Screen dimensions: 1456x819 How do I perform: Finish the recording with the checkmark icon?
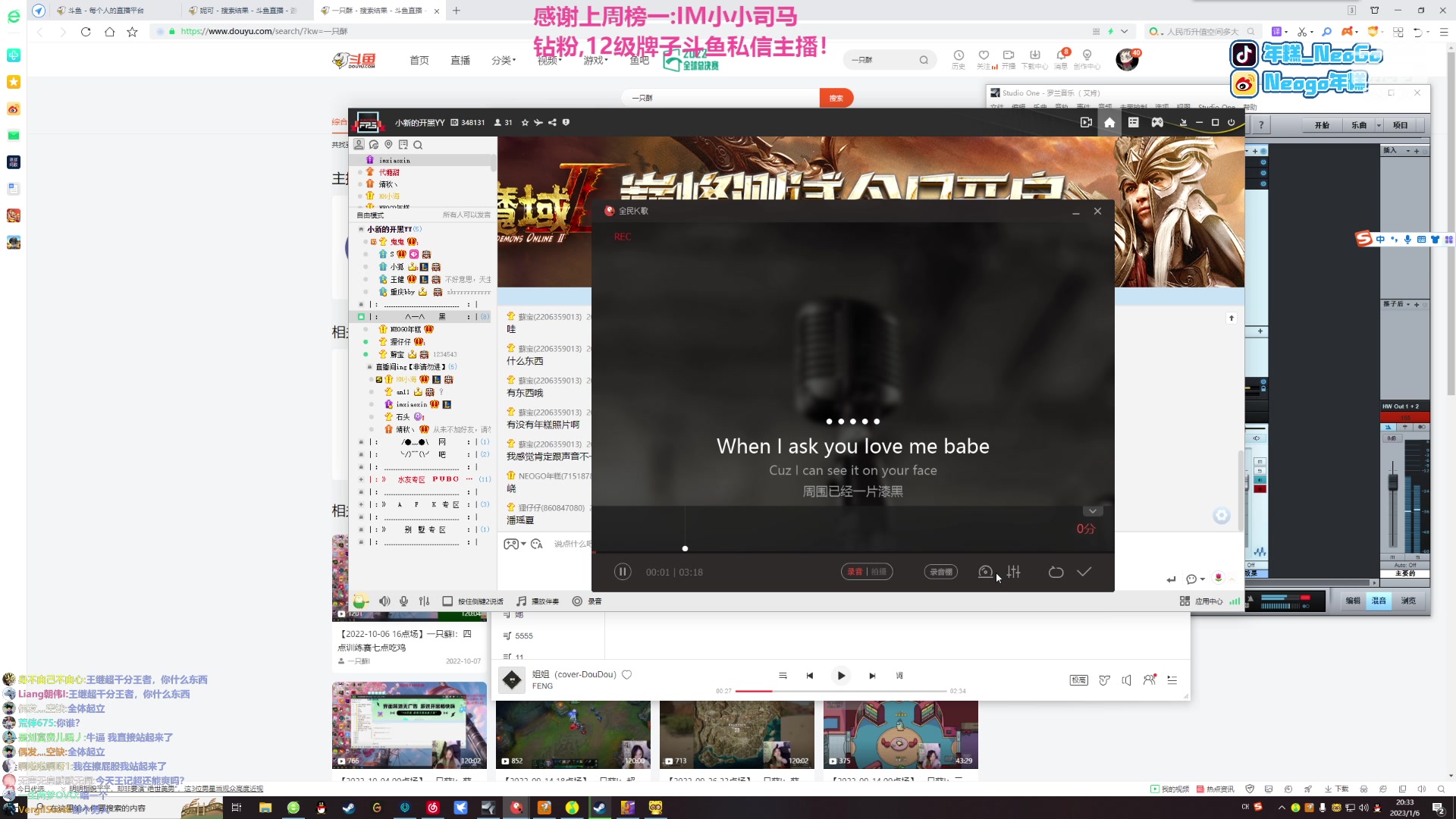pyautogui.click(x=1084, y=572)
